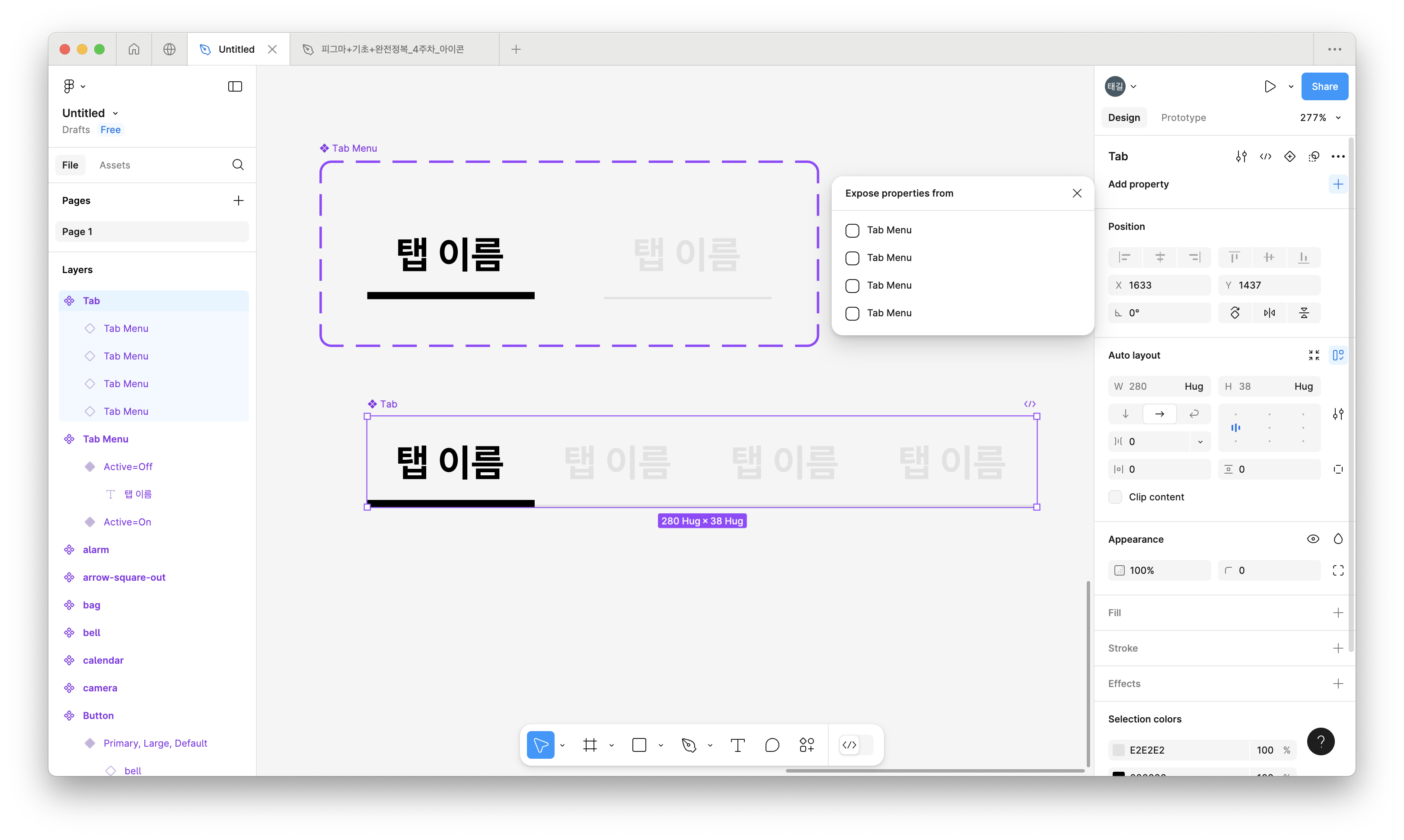Check the first Tab Menu checkbox
Image resolution: width=1404 pixels, height=840 pixels.
[852, 230]
